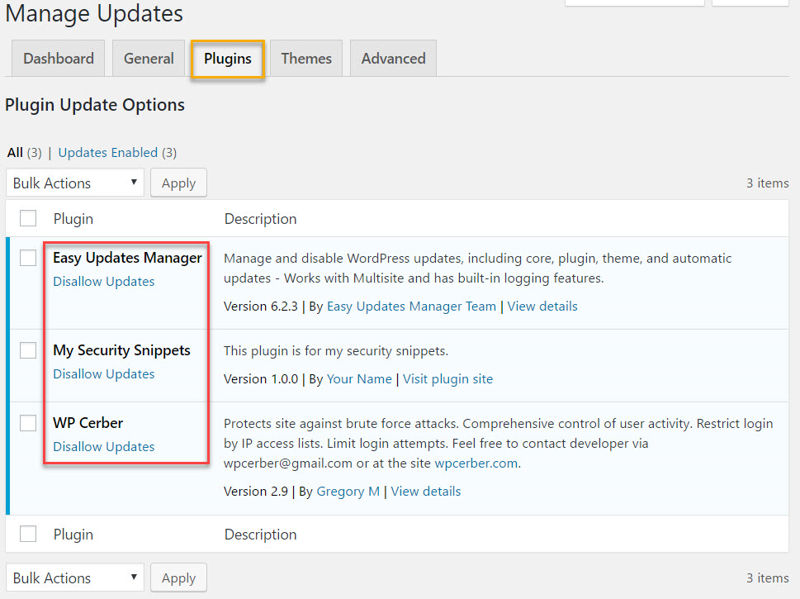Open the Your Name author link

pos(359,379)
